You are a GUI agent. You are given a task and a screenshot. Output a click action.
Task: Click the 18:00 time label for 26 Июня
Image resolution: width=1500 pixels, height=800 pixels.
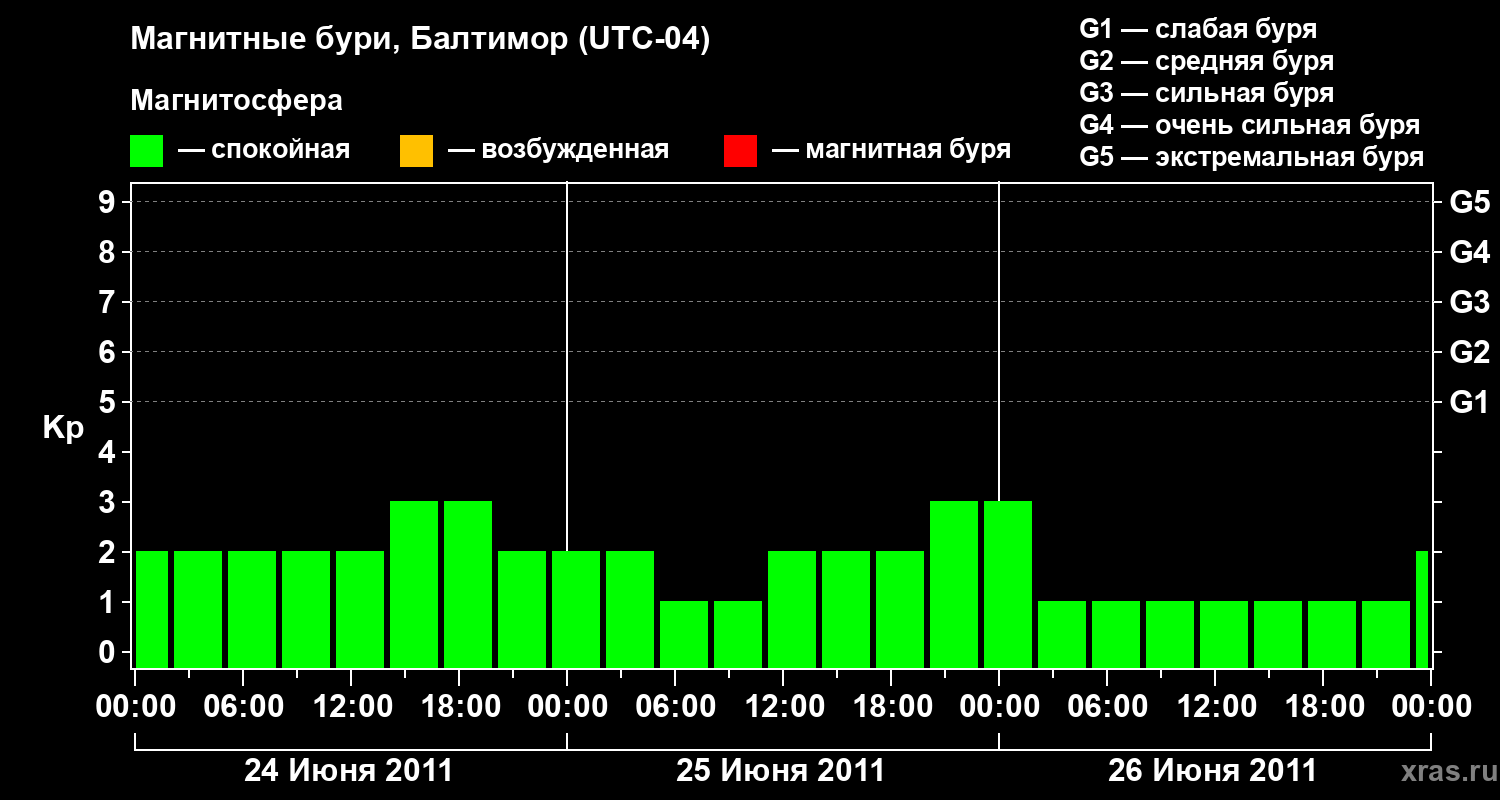(x=1323, y=707)
